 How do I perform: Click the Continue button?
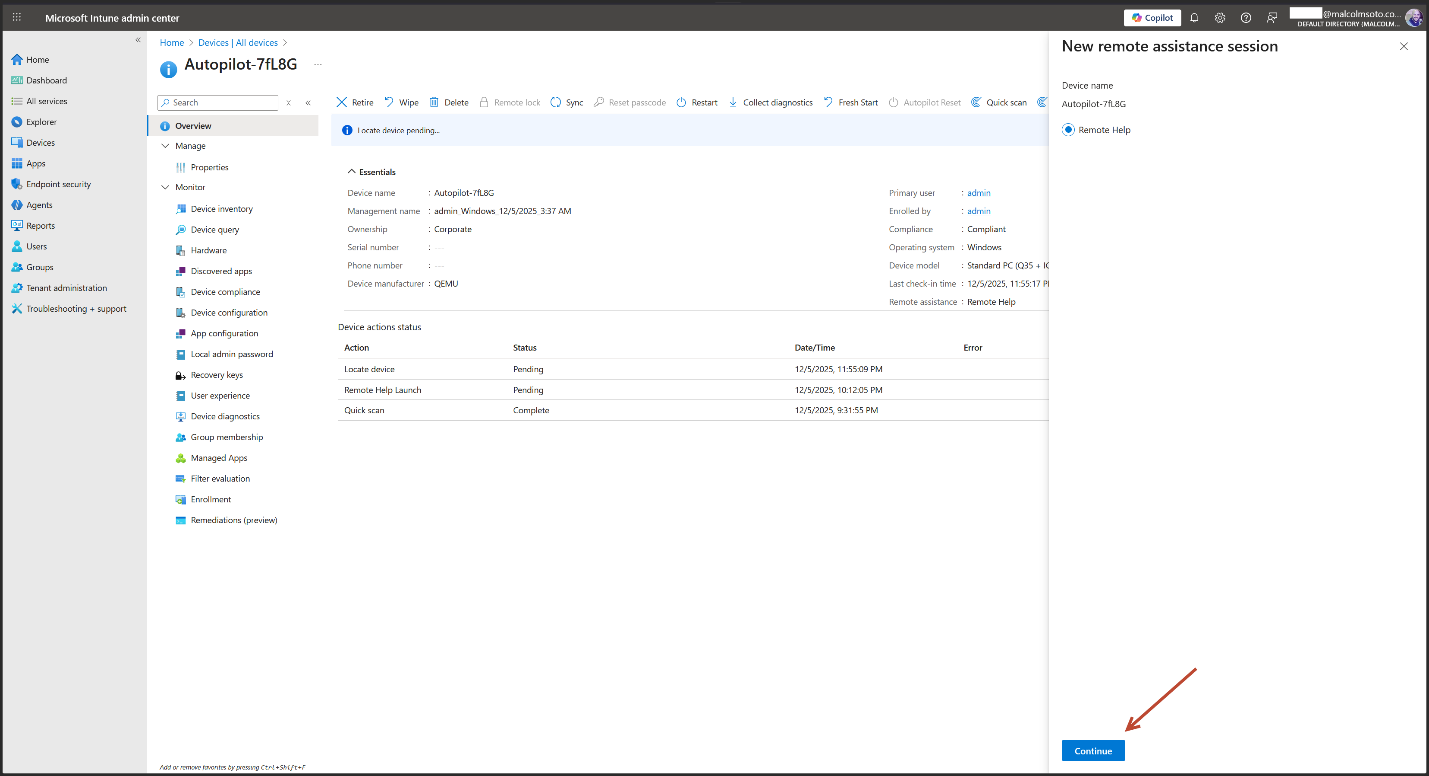point(1093,751)
